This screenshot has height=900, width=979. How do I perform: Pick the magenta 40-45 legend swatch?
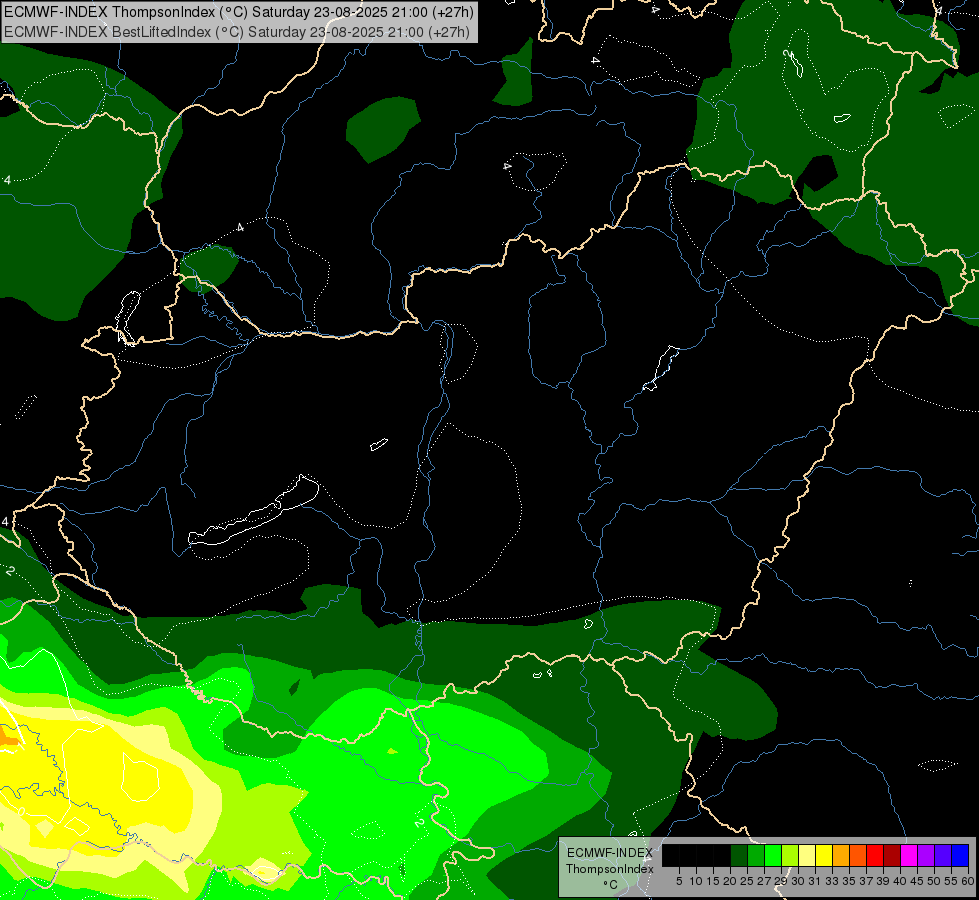click(x=909, y=855)
